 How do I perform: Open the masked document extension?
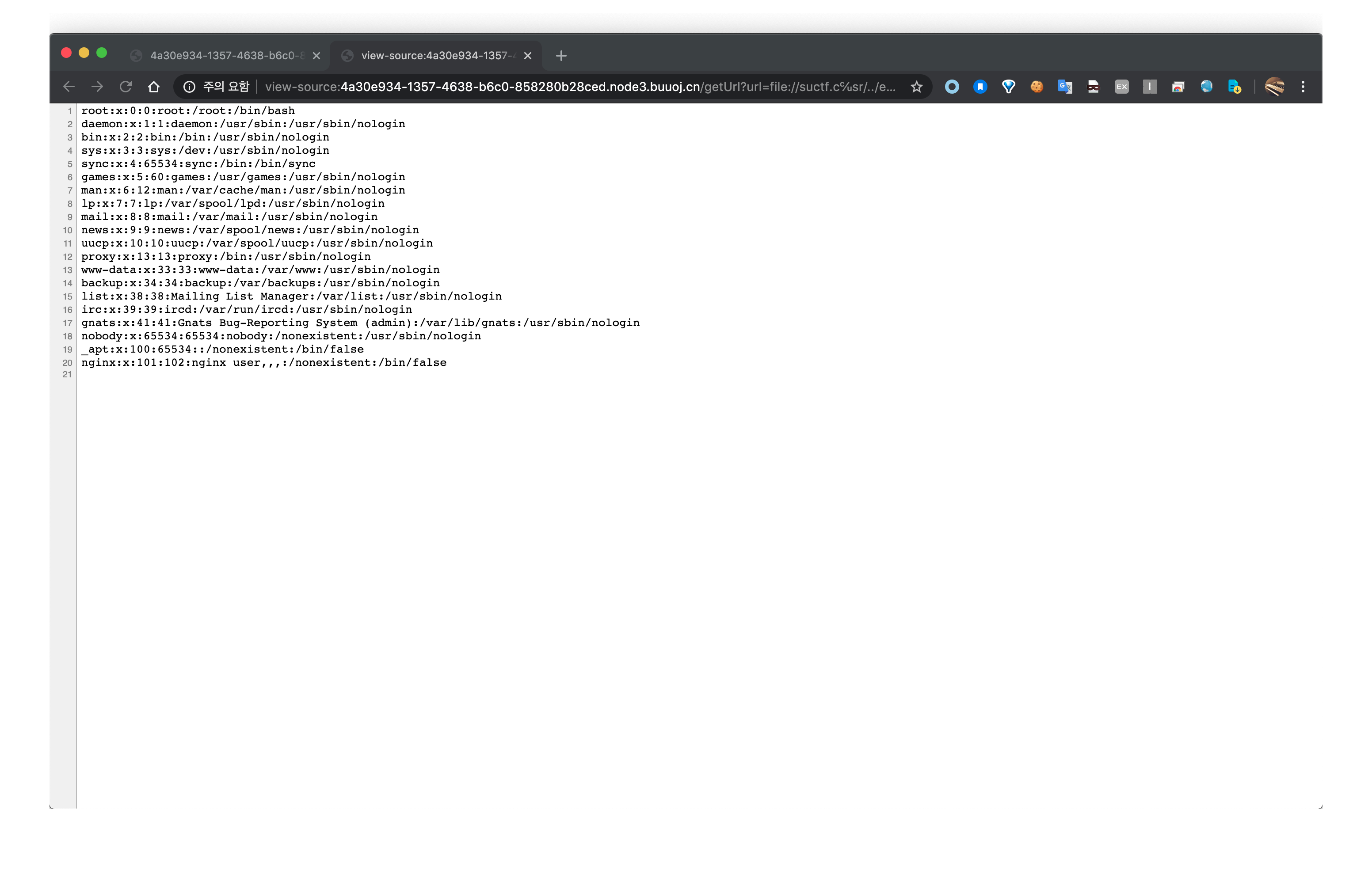coord(1093,87)
